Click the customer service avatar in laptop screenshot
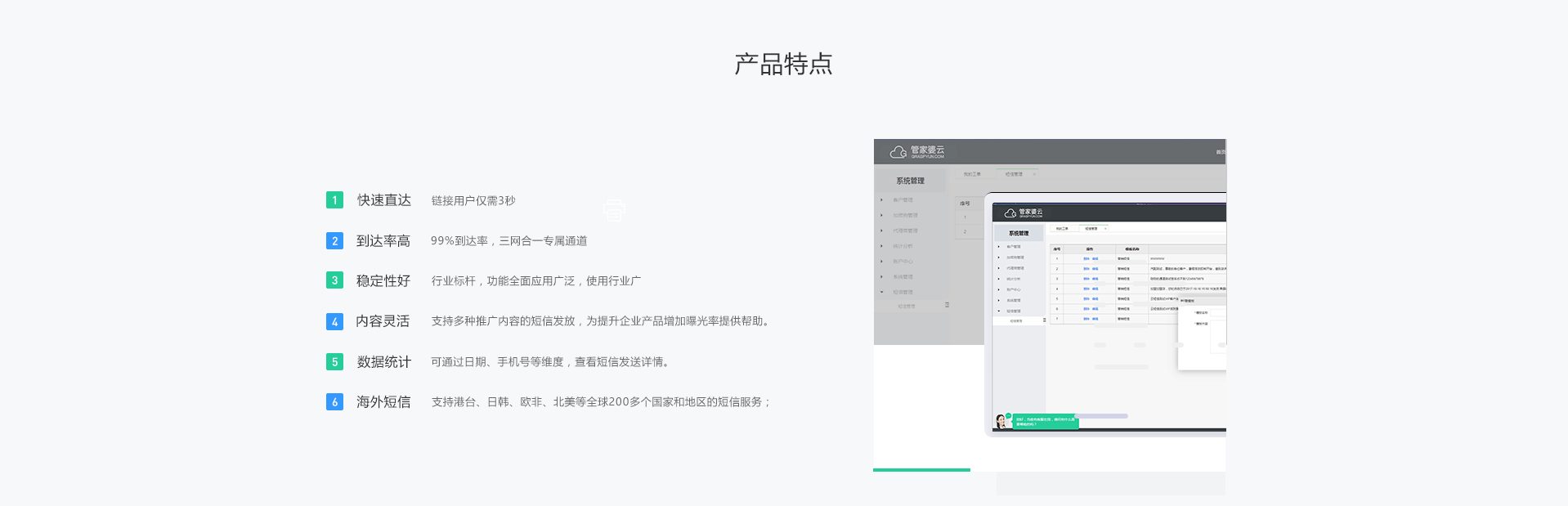 [1002, 421]
